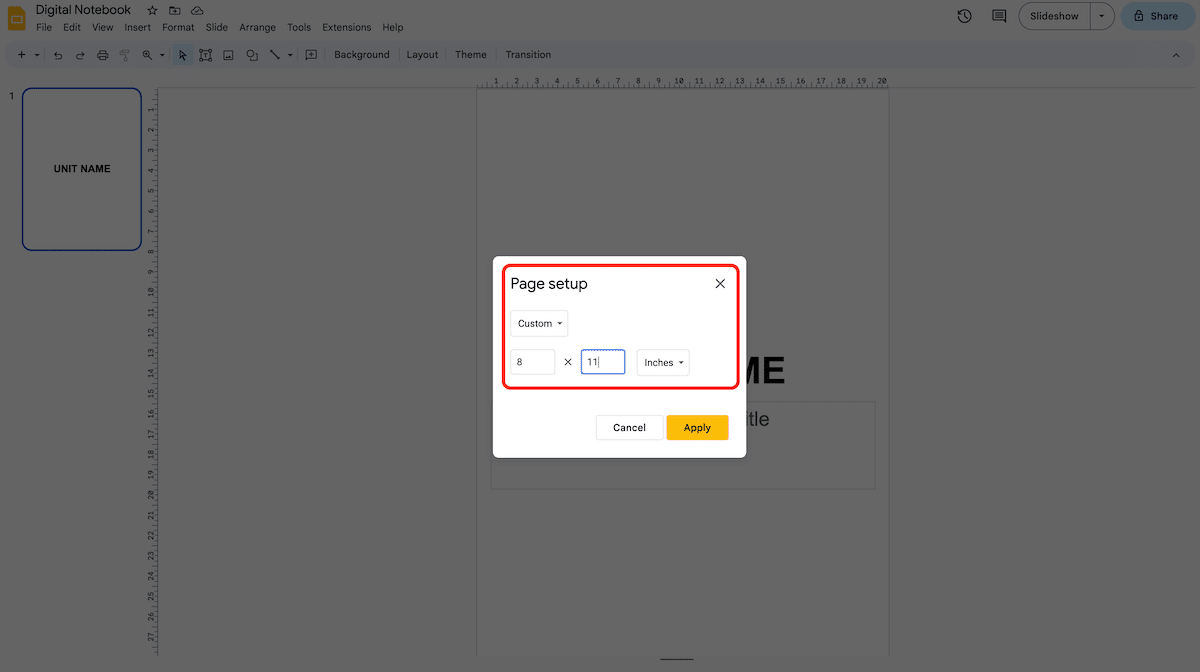Screen dimensions: 1200x672
Task: Select the paint format tool
Action: (x=125, y=55)
